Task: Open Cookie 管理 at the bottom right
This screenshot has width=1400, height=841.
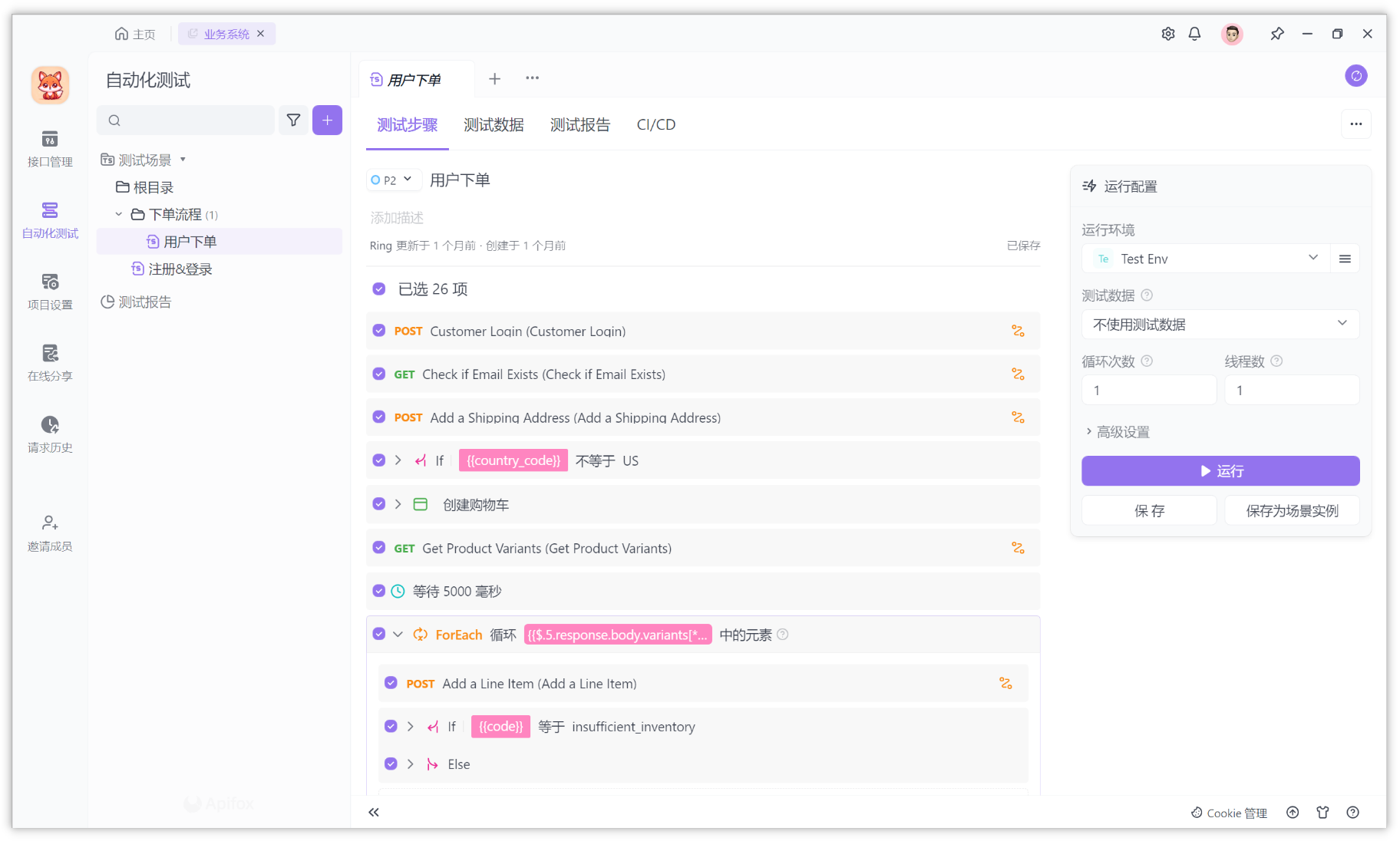Action: pyautogui.click(x=1228, y=813)
